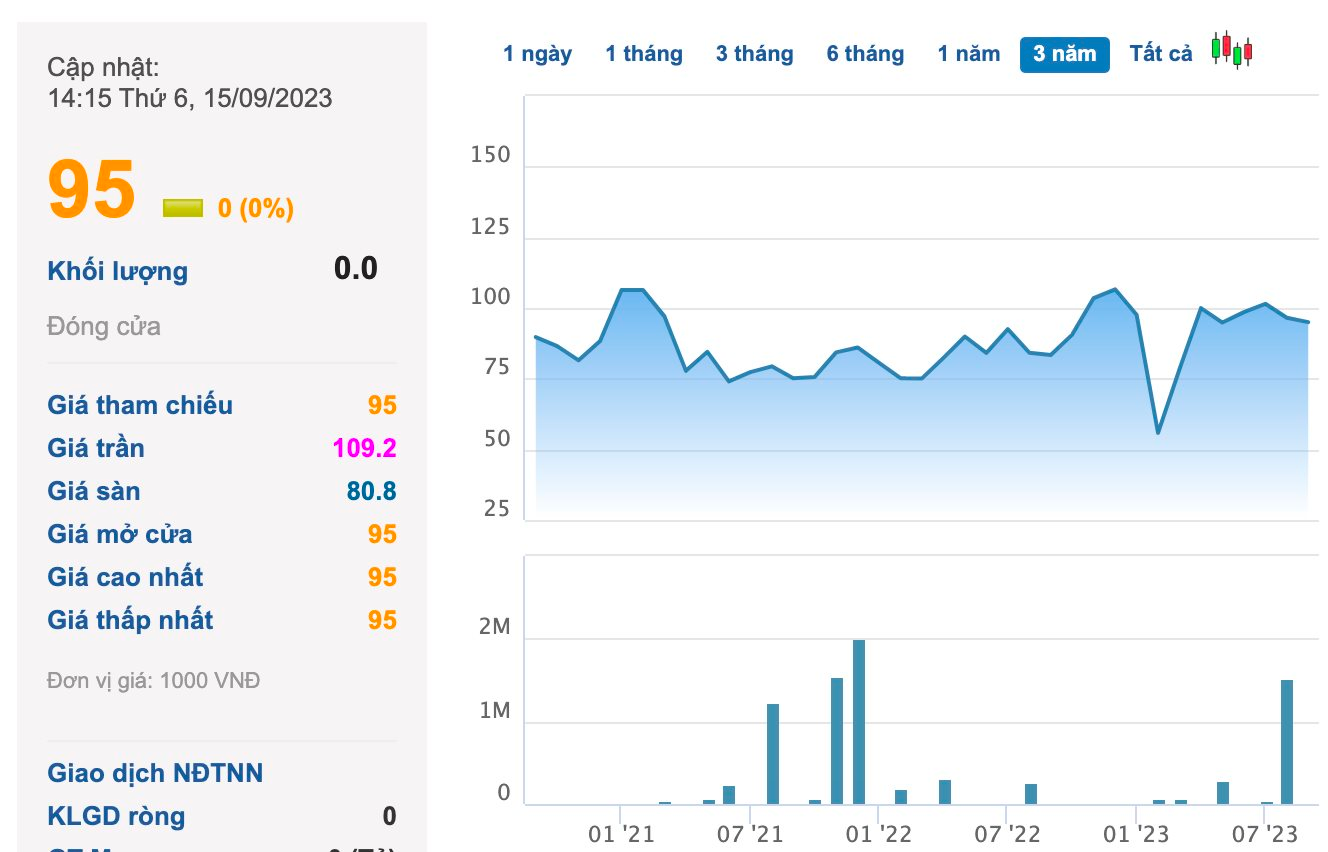Select the '1 ngày' time range tab
The height and width of the screenshot is (852, 1328).
click(x=538, y=54)
